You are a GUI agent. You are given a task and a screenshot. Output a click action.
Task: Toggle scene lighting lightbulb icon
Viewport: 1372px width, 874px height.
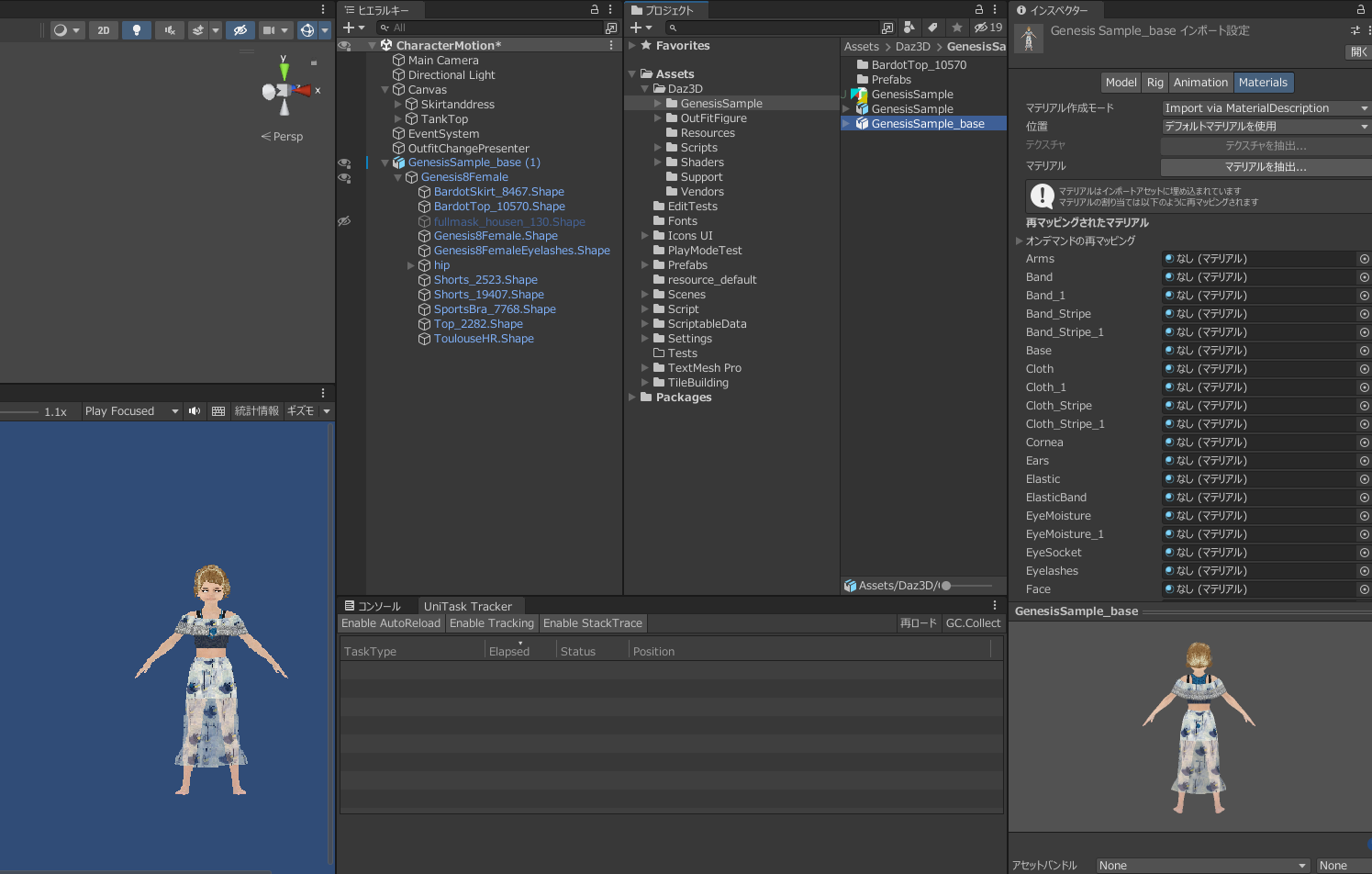point(137,30)
